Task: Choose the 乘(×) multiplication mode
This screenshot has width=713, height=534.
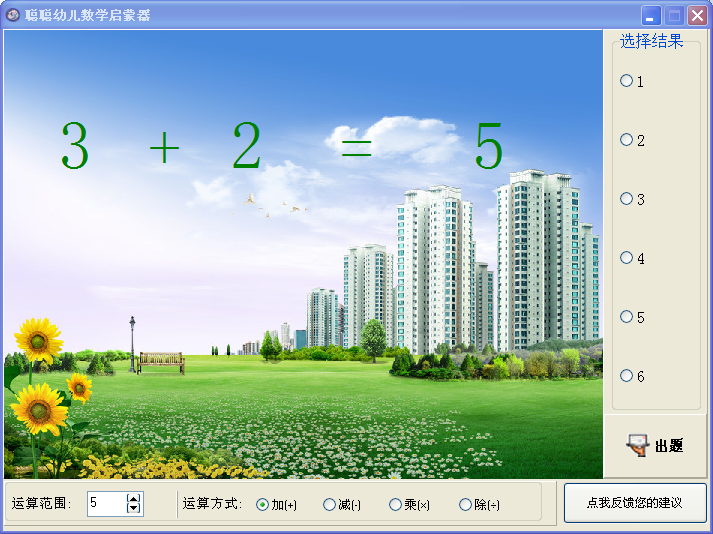Action: tap(409, 504)
